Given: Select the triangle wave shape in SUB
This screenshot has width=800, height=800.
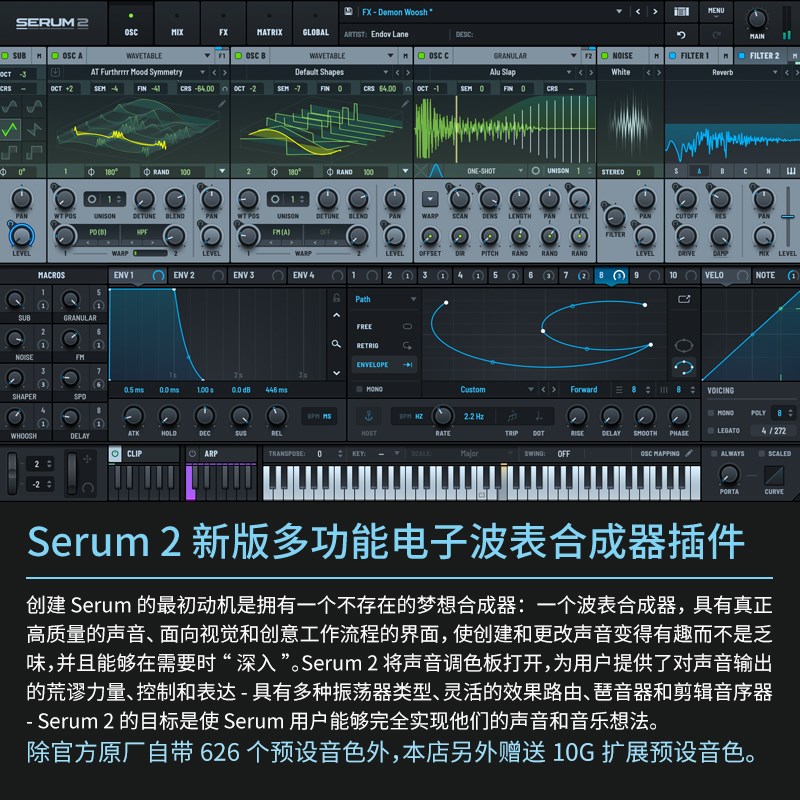Looking at the screenshot, I should 10,130.
